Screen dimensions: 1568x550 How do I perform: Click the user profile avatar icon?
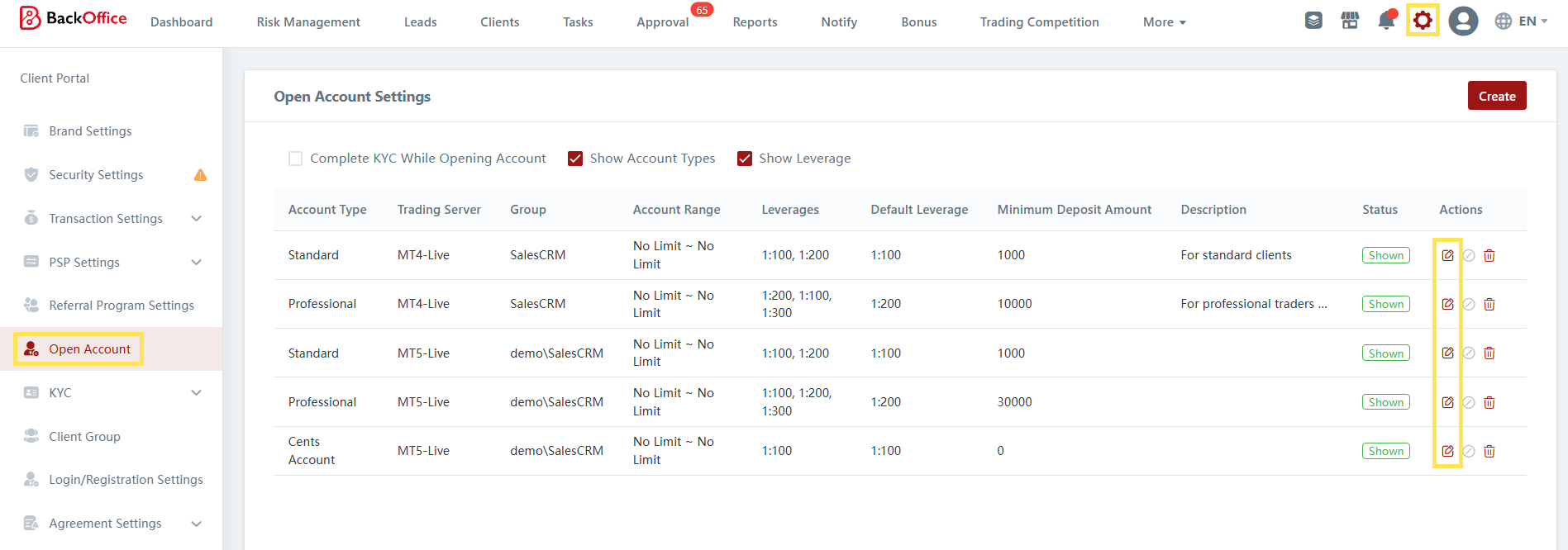pyautogui.click(x=1462, y=21)
